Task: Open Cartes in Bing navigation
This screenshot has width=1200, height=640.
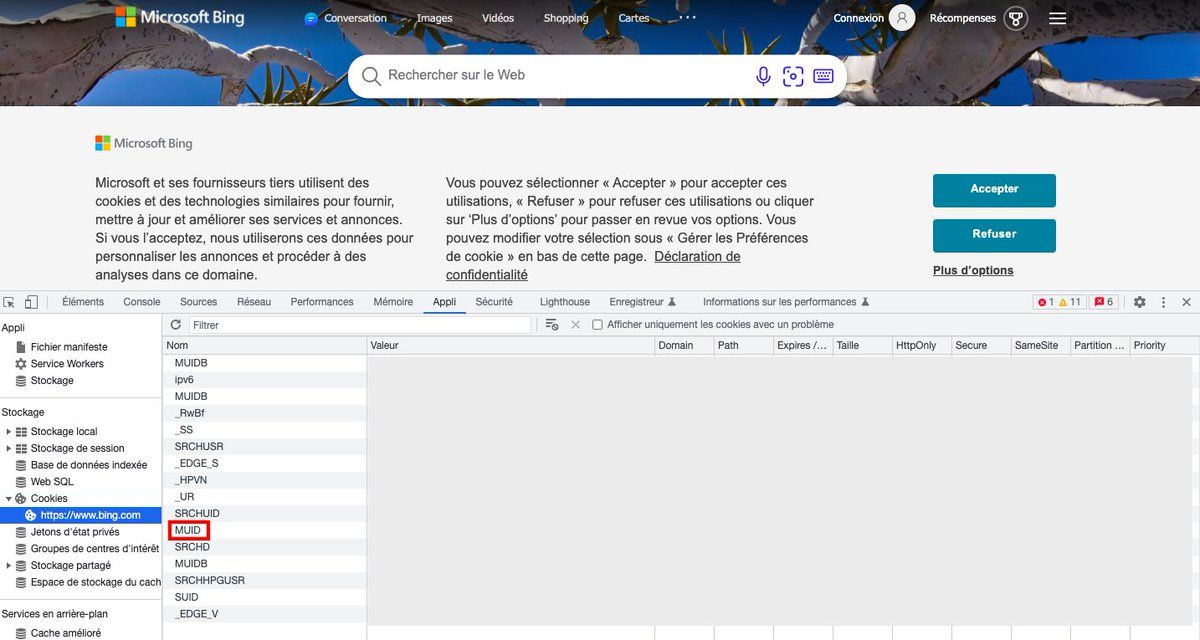Action: [634, 18]
